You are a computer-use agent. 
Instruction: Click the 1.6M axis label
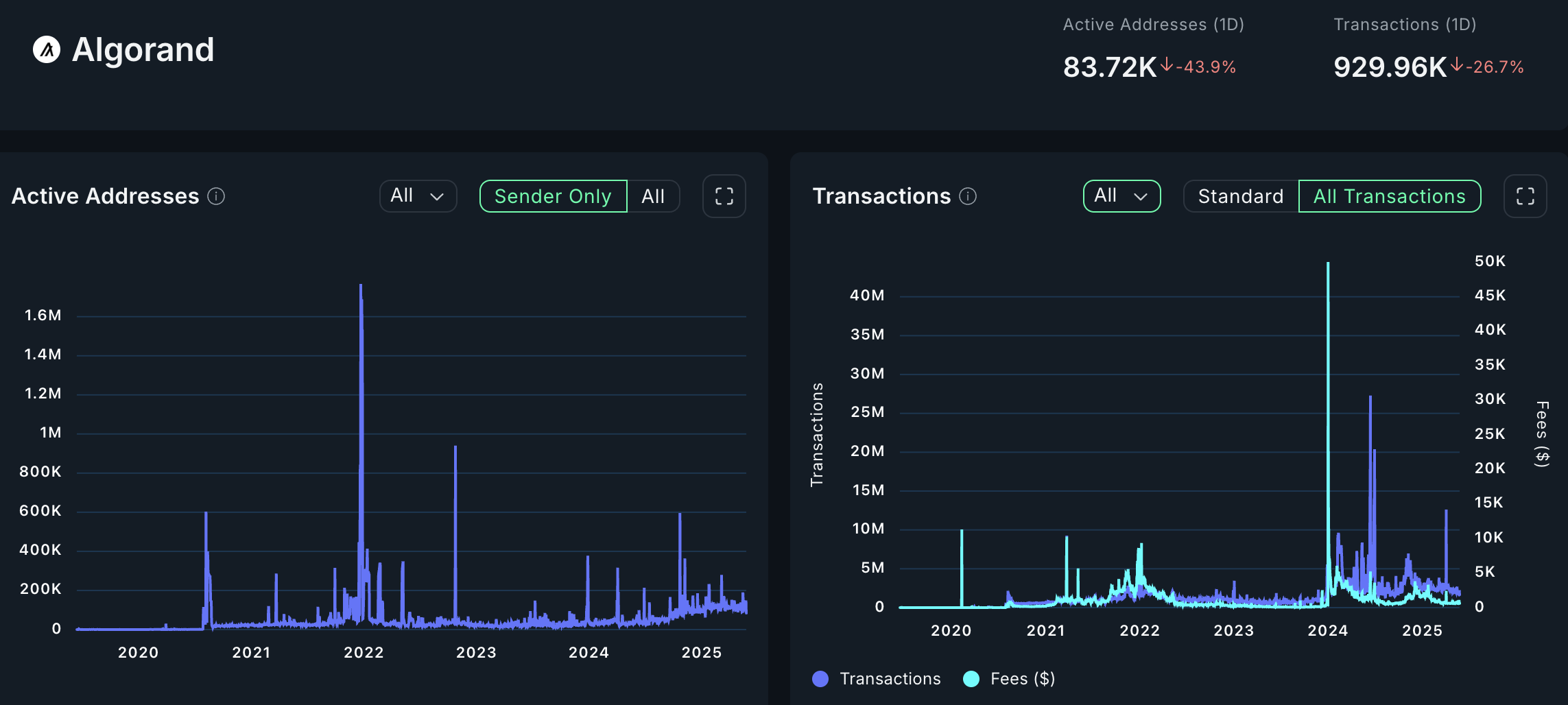click(x=43, y=315)
